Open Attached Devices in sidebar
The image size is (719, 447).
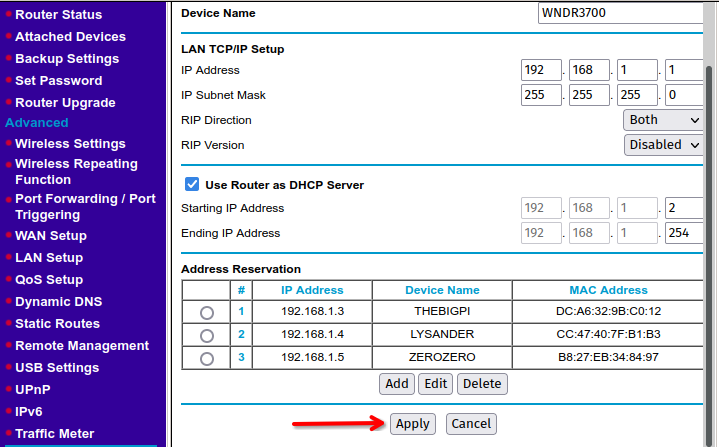pos(70,37)
